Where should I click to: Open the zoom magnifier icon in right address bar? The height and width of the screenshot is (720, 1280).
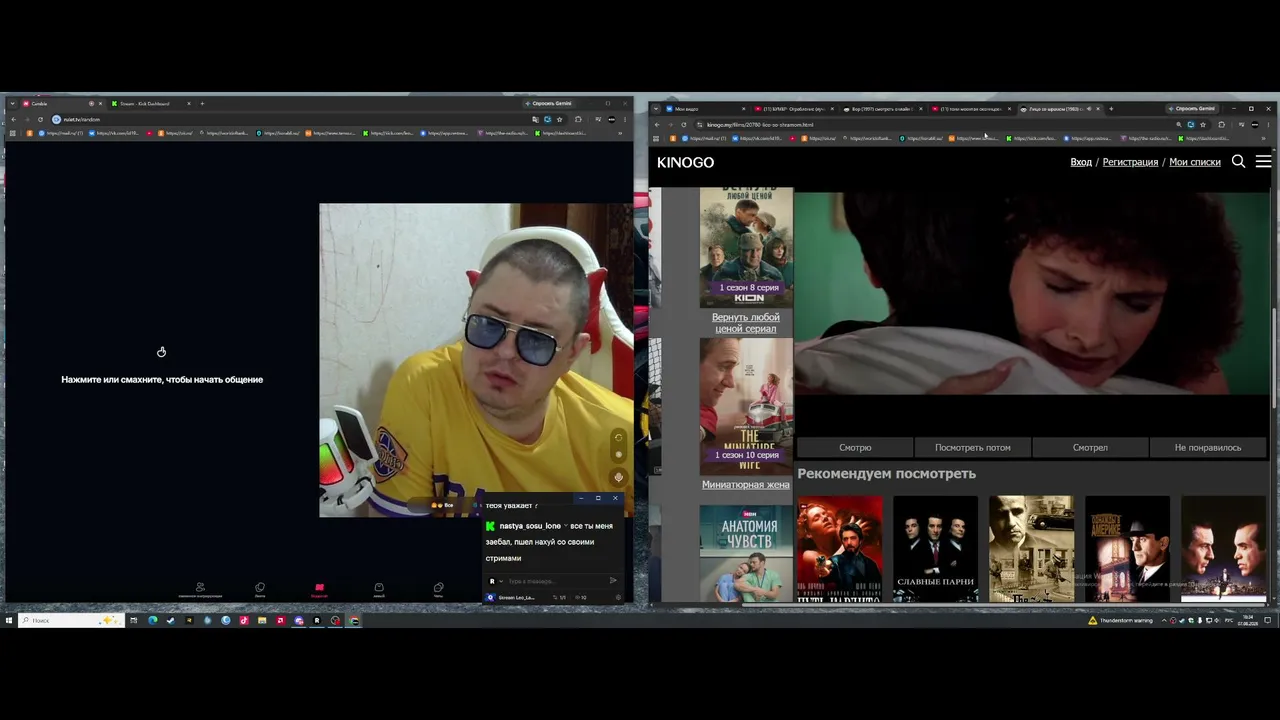pyautogui.click(x=1179, y=125)
